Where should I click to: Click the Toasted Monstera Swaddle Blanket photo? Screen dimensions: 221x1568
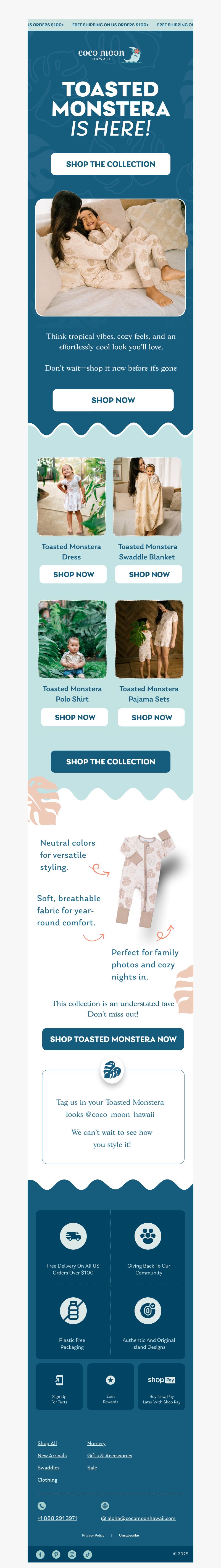pos(147,497)
